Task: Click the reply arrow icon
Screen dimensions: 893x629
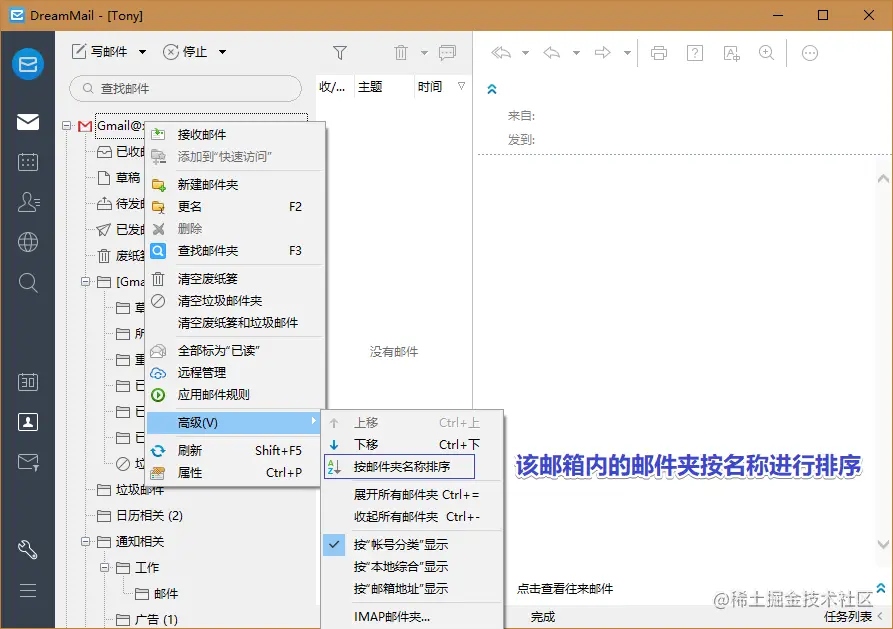Action: [x=551, y=53]
